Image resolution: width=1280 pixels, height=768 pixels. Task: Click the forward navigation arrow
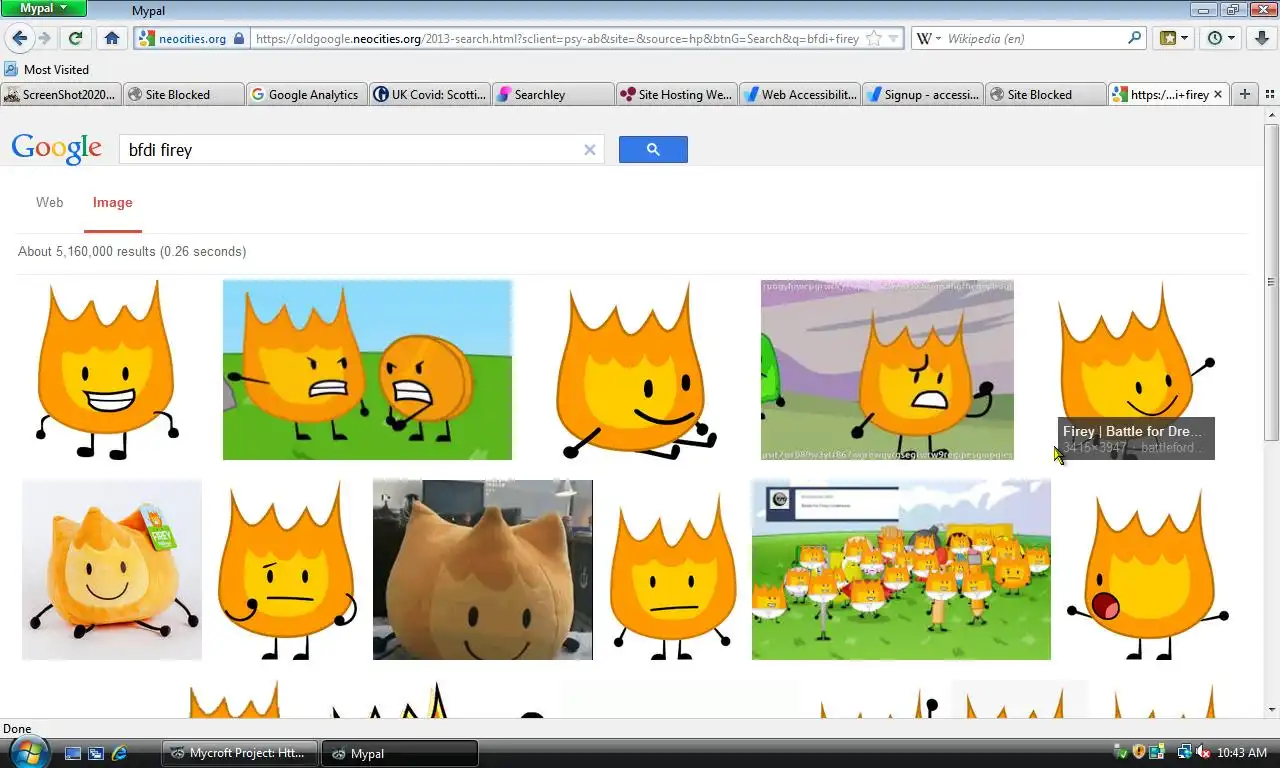coord(44,38)
